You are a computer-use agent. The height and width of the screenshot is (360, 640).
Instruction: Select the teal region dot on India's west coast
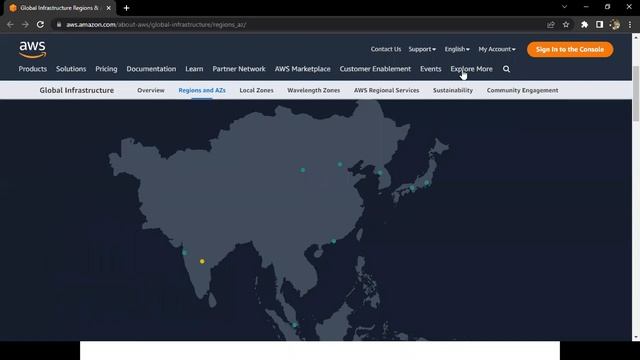pos(185,253)
